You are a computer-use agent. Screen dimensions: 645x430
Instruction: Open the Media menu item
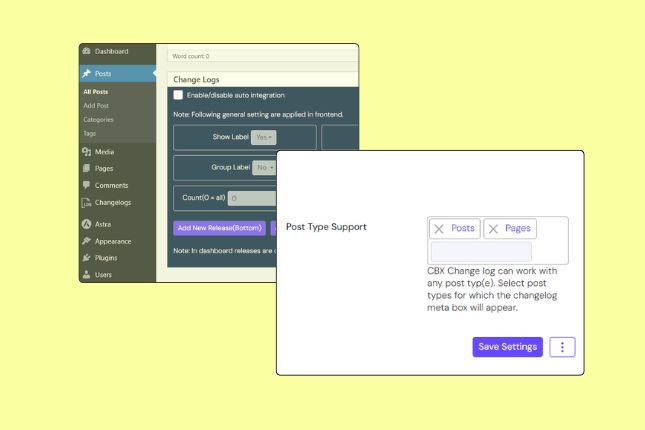pyautogui.click(x=118, y=152)
